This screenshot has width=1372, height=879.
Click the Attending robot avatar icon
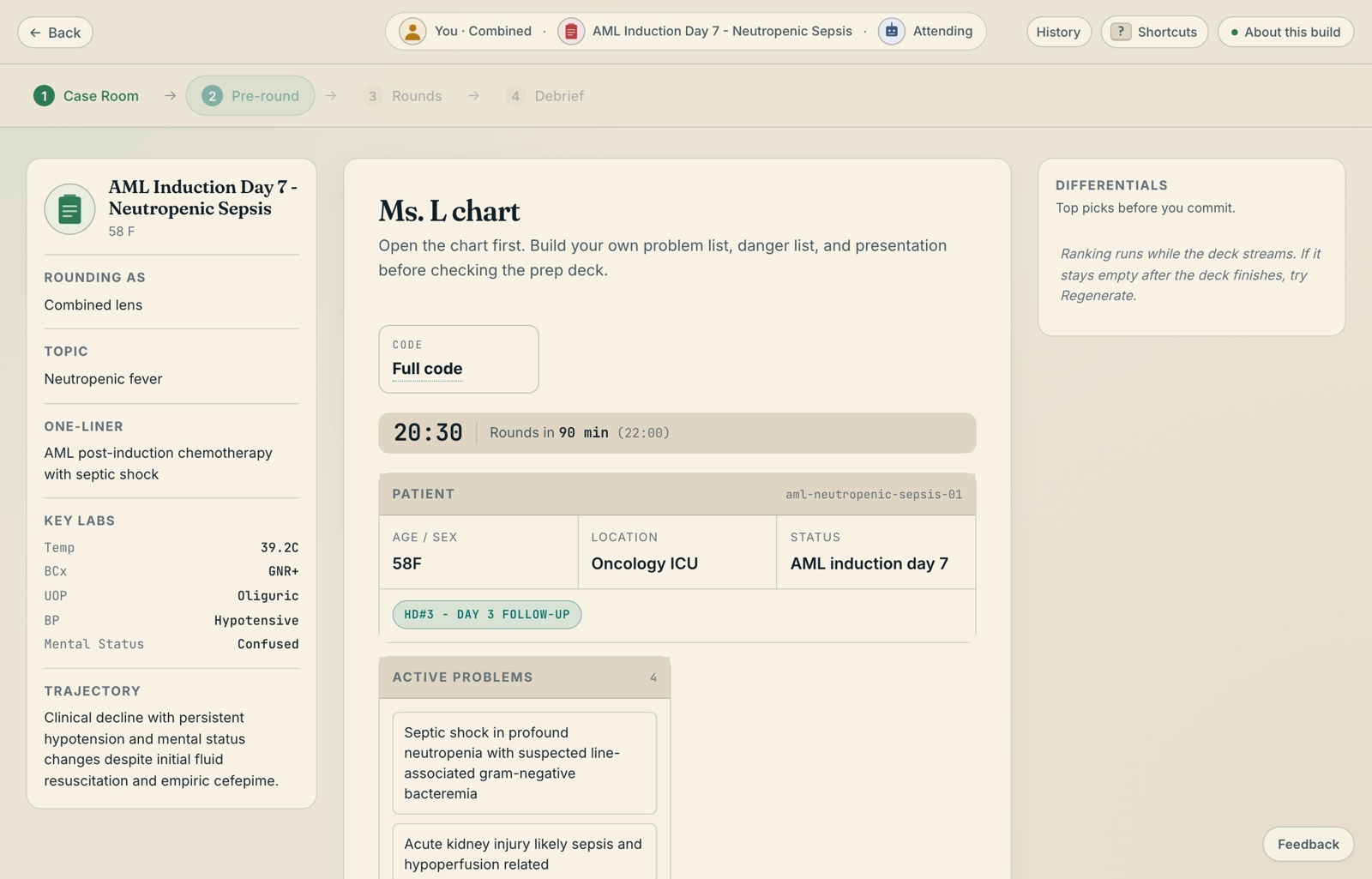[892, 32]
